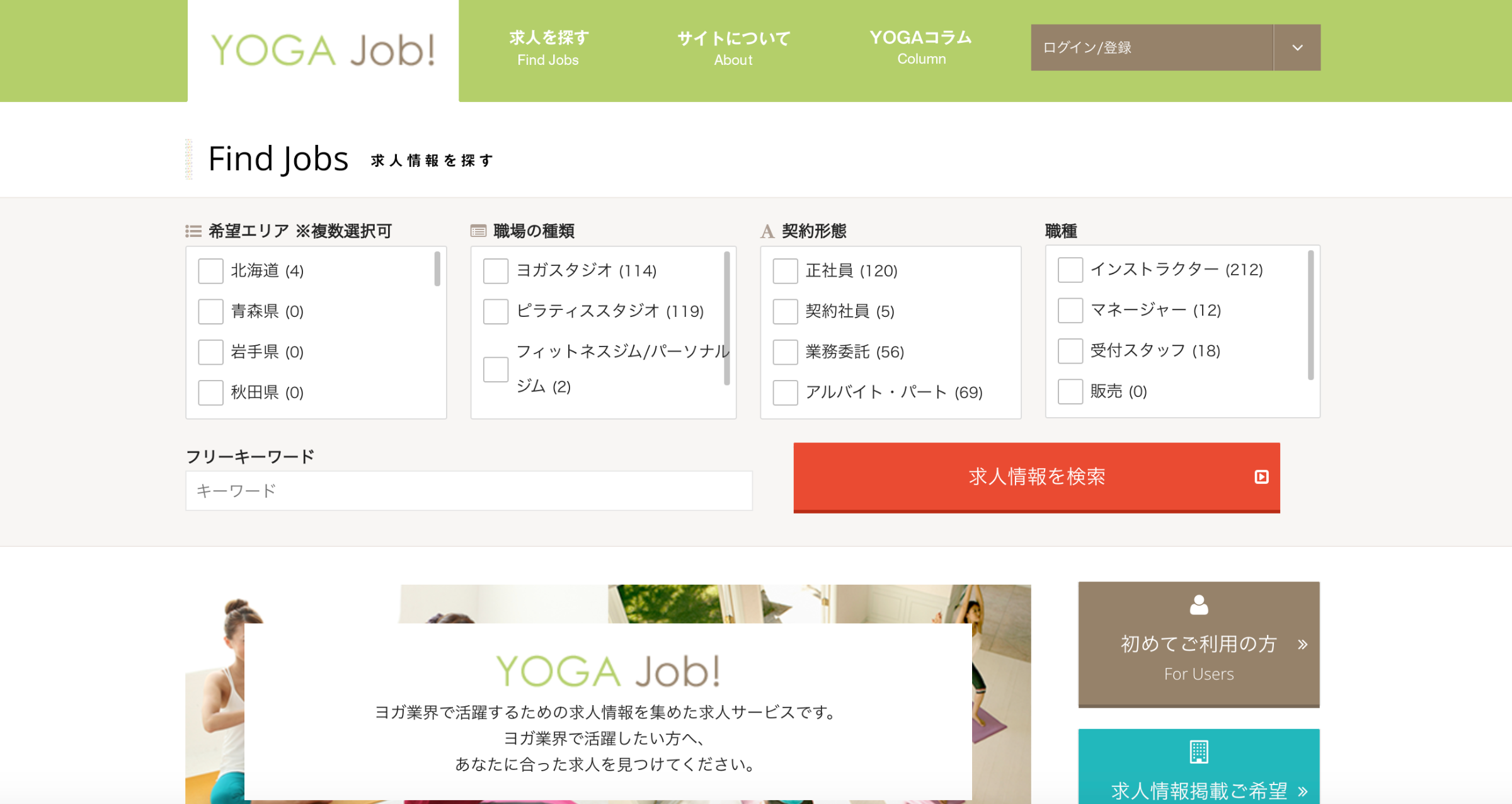The height and width of the screenshot is (804, 1512).
Task: Select the 受付スタッフ (18) checkbox
Action: pos(1070,350)
